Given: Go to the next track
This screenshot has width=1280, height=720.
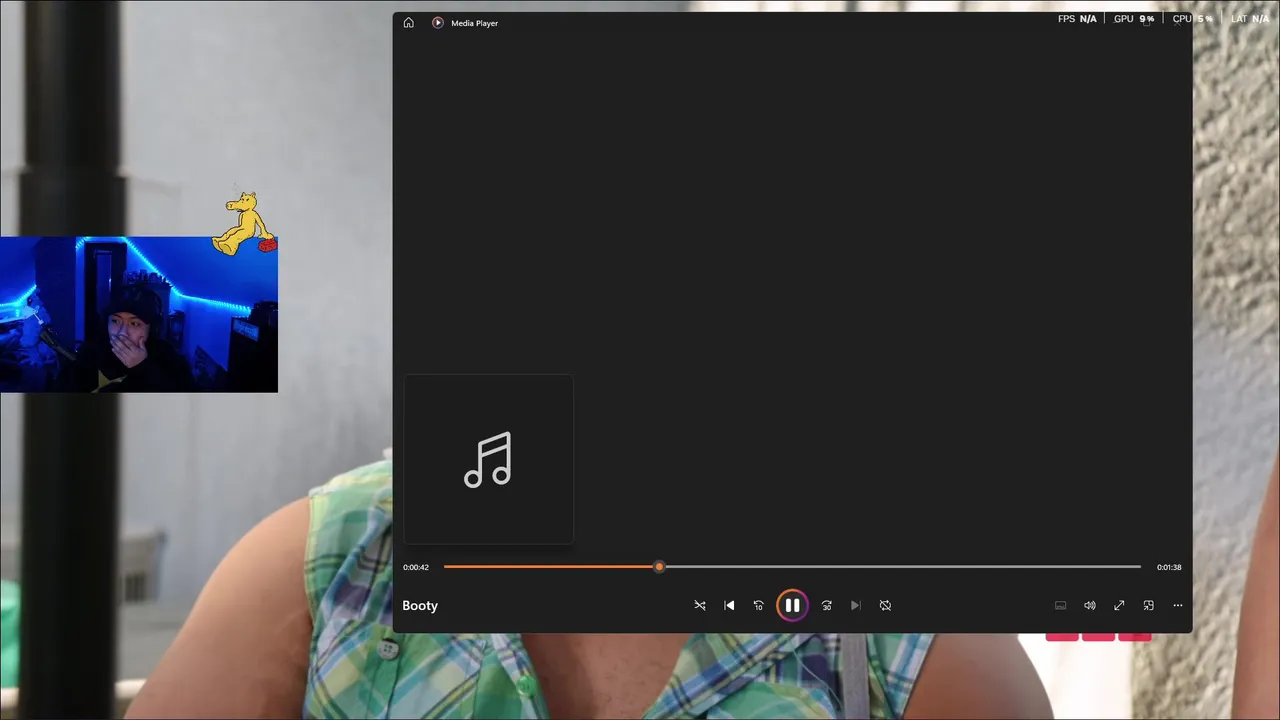Looking at the screenshot, I should point(855,605).
